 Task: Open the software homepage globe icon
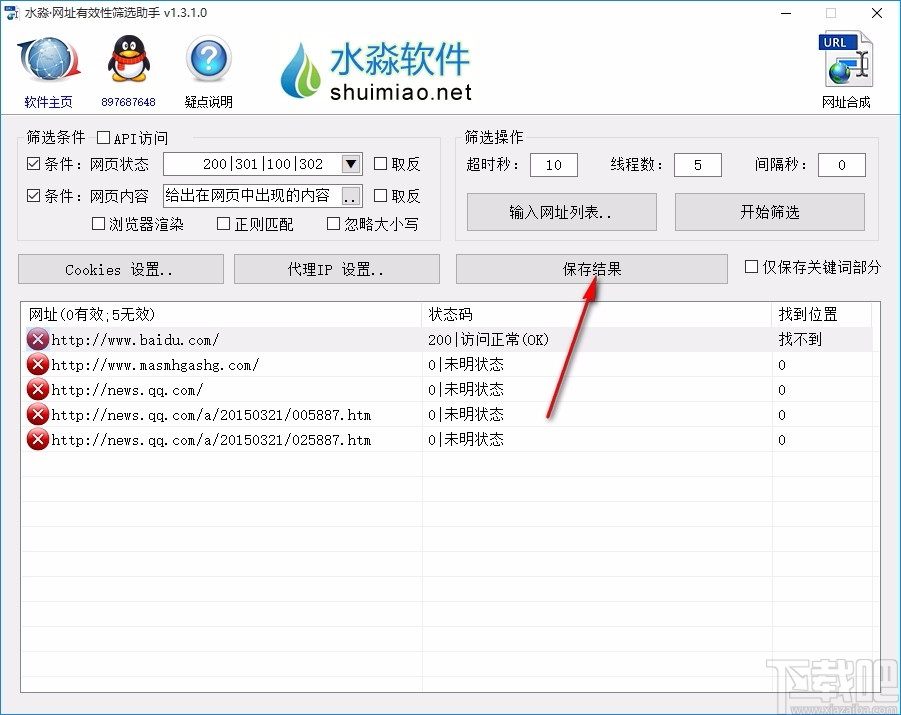[x=46, y=60]
